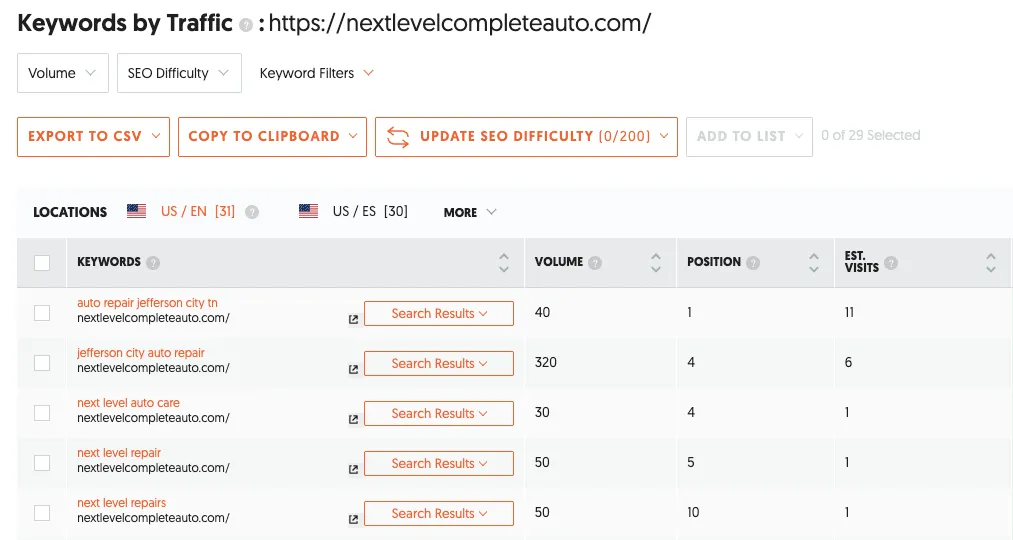Open the MORE locations menu

(x=469, y=212)
